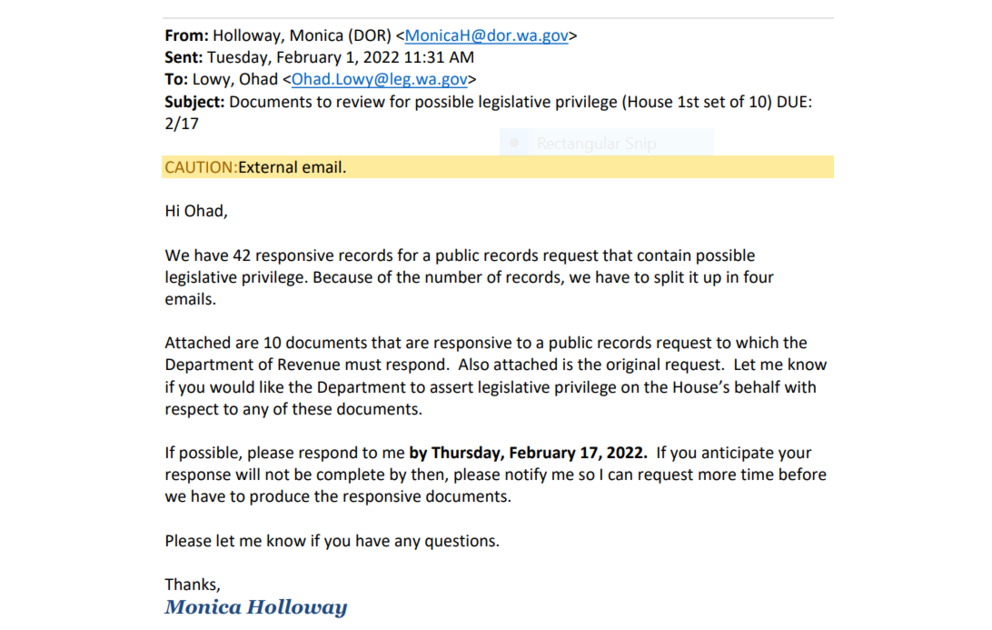Open the Ohad.Lowy@leg.wa.gov email link
Viewport: 992px width, 630px height.
click(379, 79)
